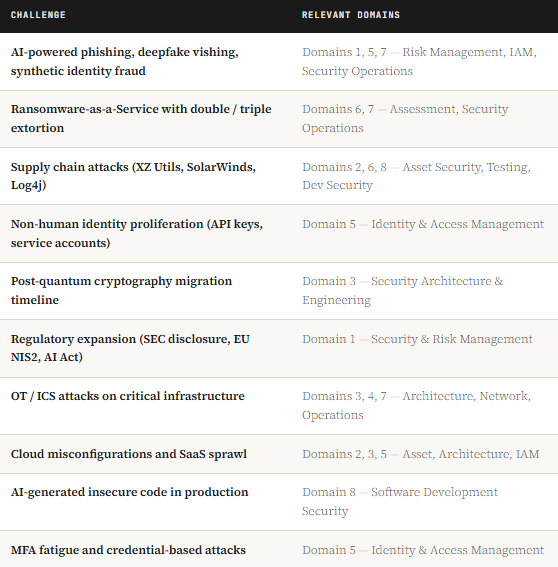Click MFA fatigue and credential-based attacks

pyautogui.click(x=128, y=550)
